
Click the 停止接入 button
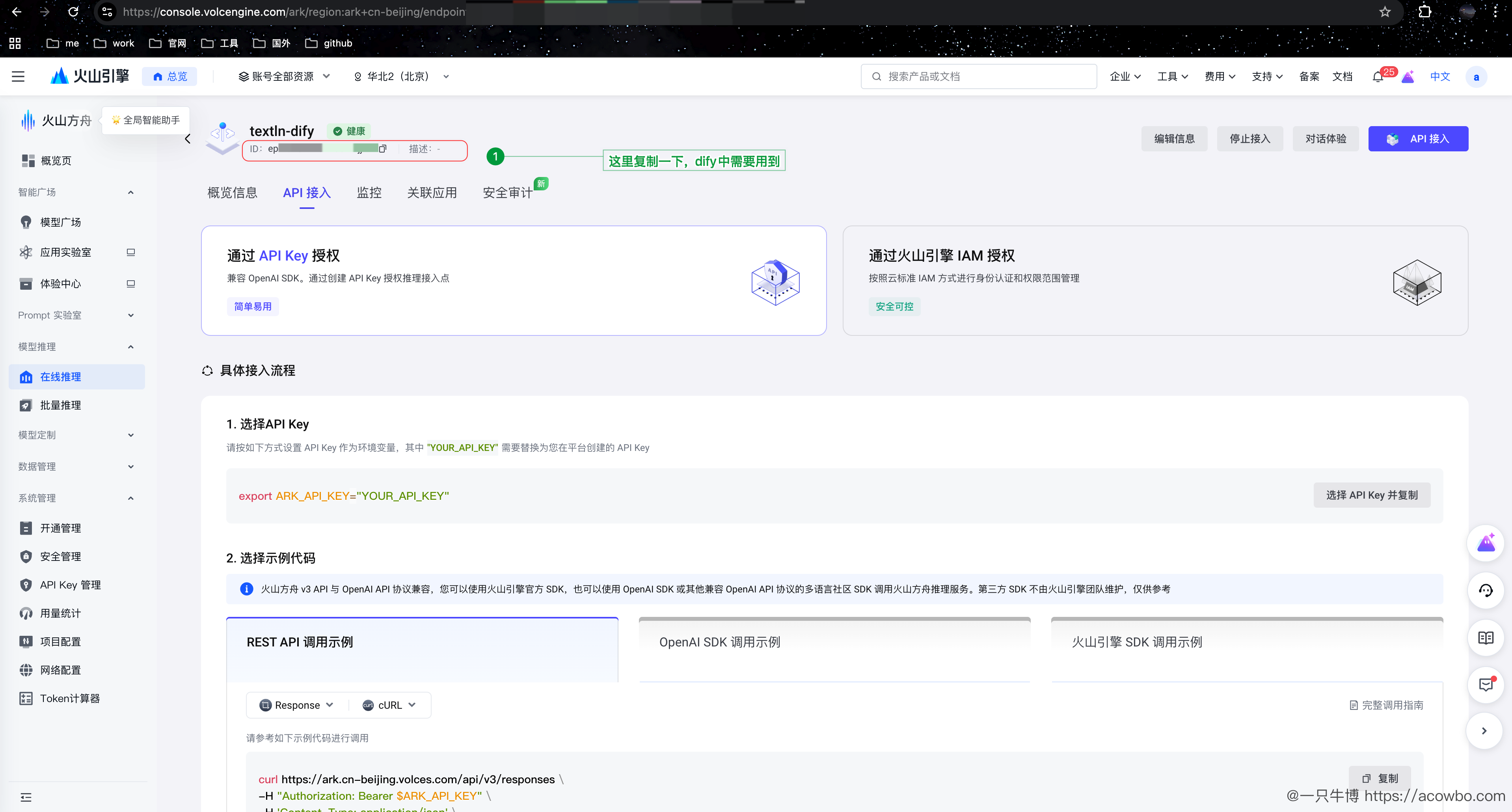tap(1249, 139)
